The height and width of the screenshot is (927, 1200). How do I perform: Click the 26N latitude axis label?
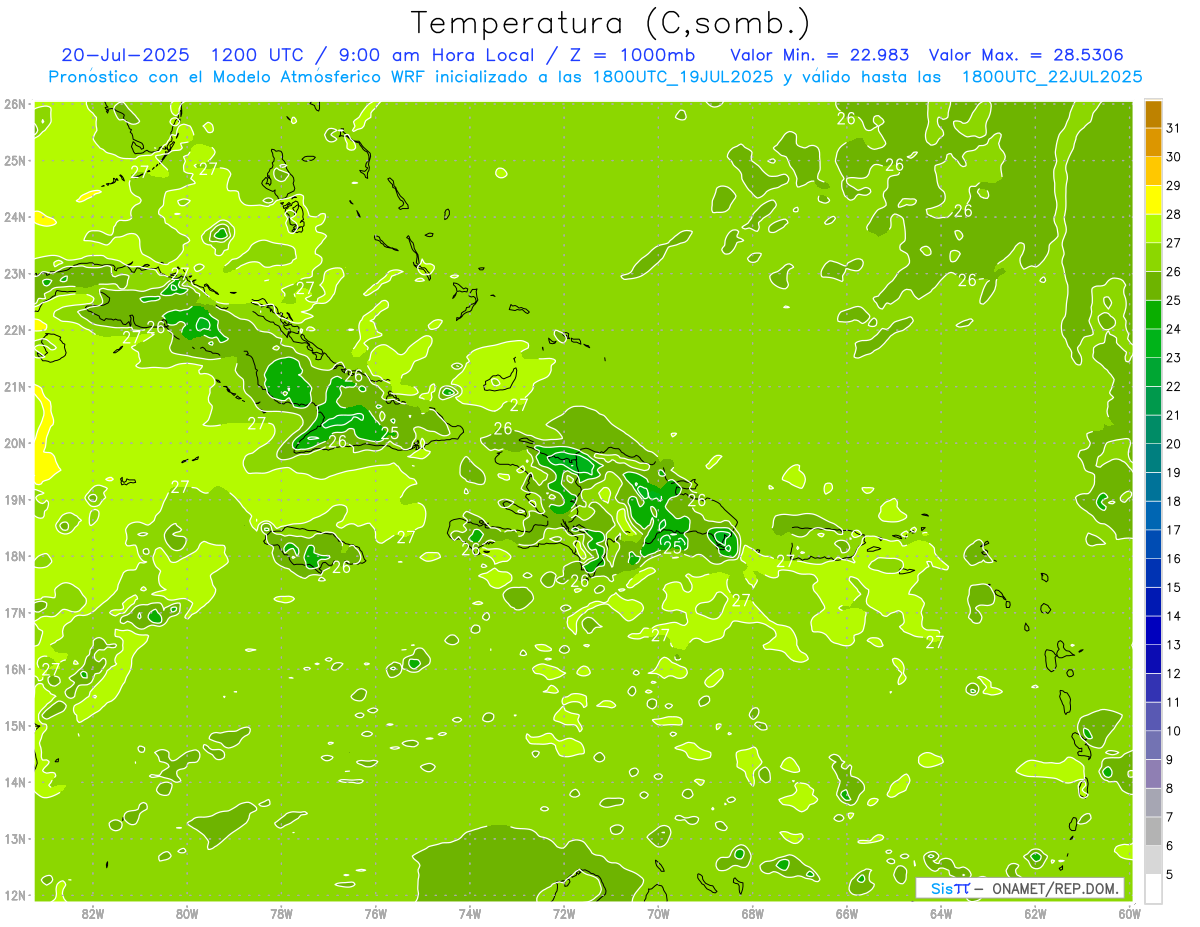click(14, 104)
